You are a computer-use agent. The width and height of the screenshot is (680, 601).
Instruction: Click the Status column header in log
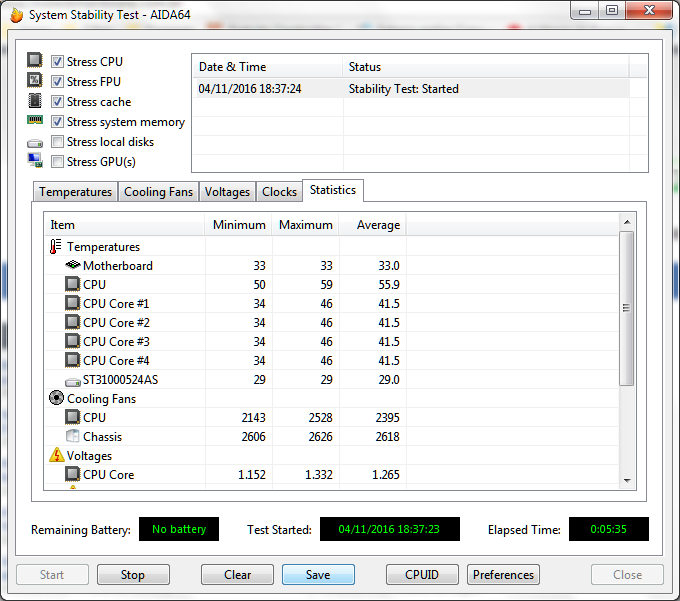pyautogui.click(x=486, y=67)
